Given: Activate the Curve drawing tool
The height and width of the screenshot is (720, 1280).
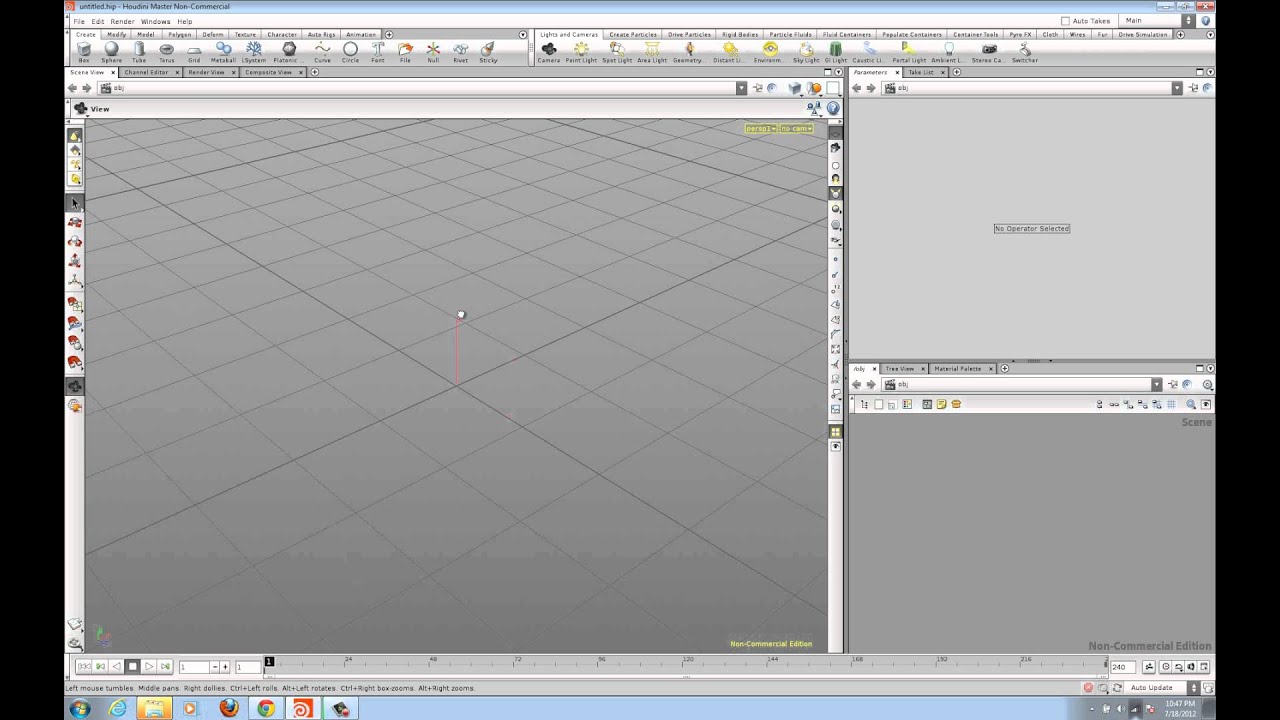Looking at the screenshot, I should [x=322, y=52].
